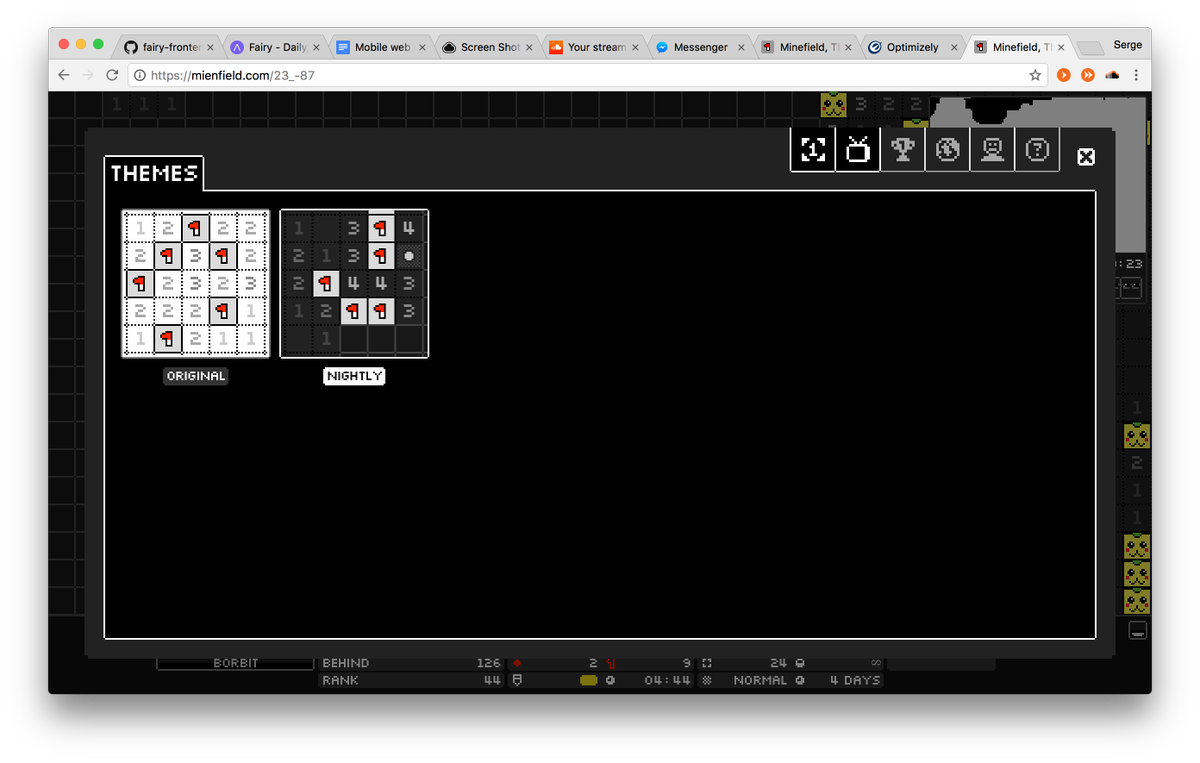Click the ORIGINAL theme label
This screenshot has width=1200, height=763.
[196, 376]
